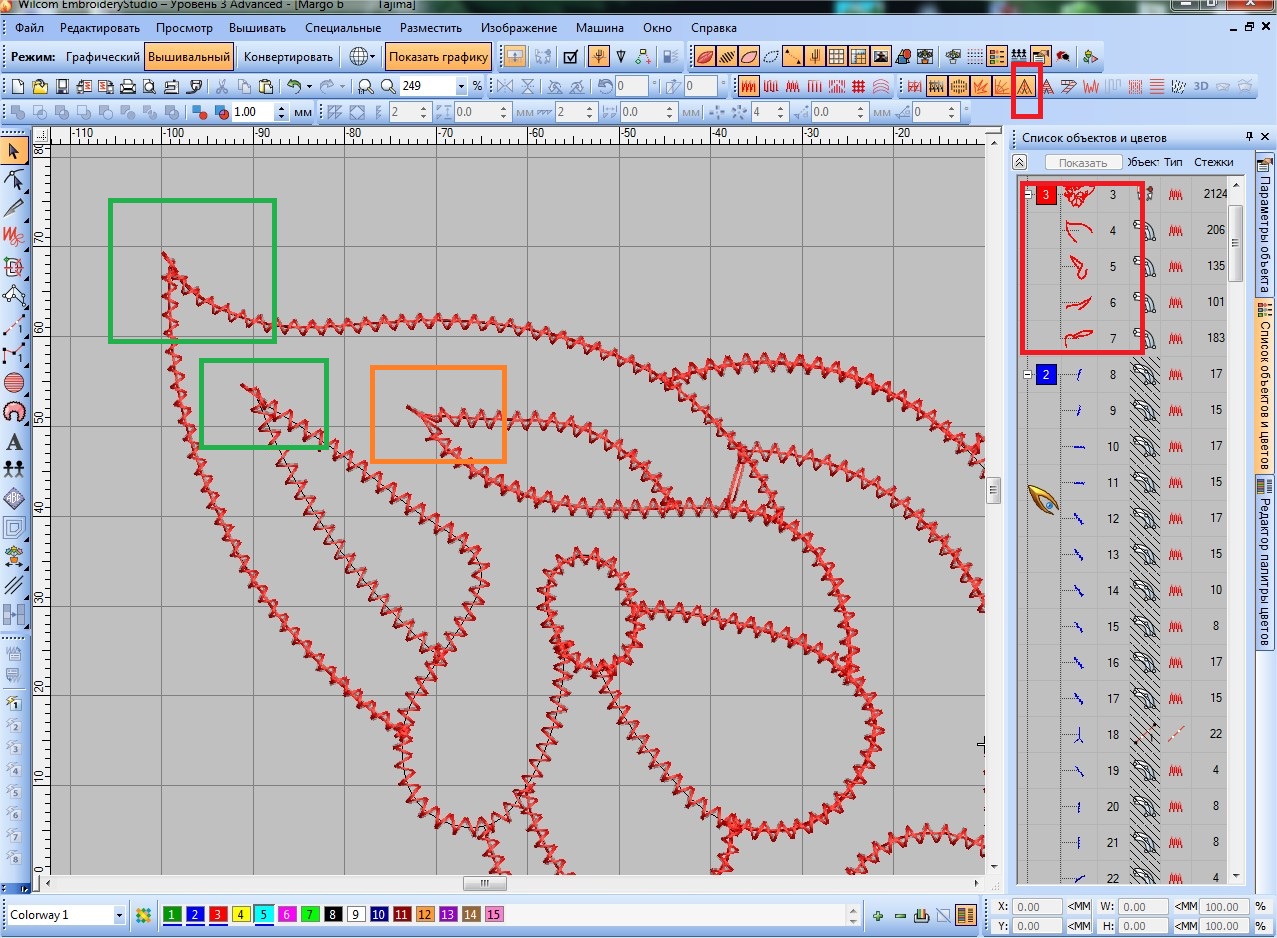1277x938 pixels.
Task: Click the 3D stitch effect icon
Action: coord(1201,87)
